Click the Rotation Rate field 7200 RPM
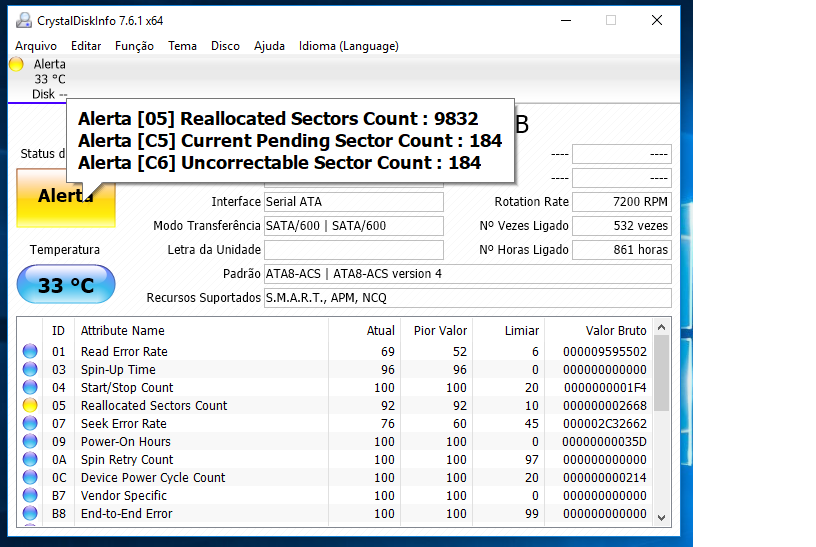This screenshot has width=816, height=547. [x=622, y=202]
